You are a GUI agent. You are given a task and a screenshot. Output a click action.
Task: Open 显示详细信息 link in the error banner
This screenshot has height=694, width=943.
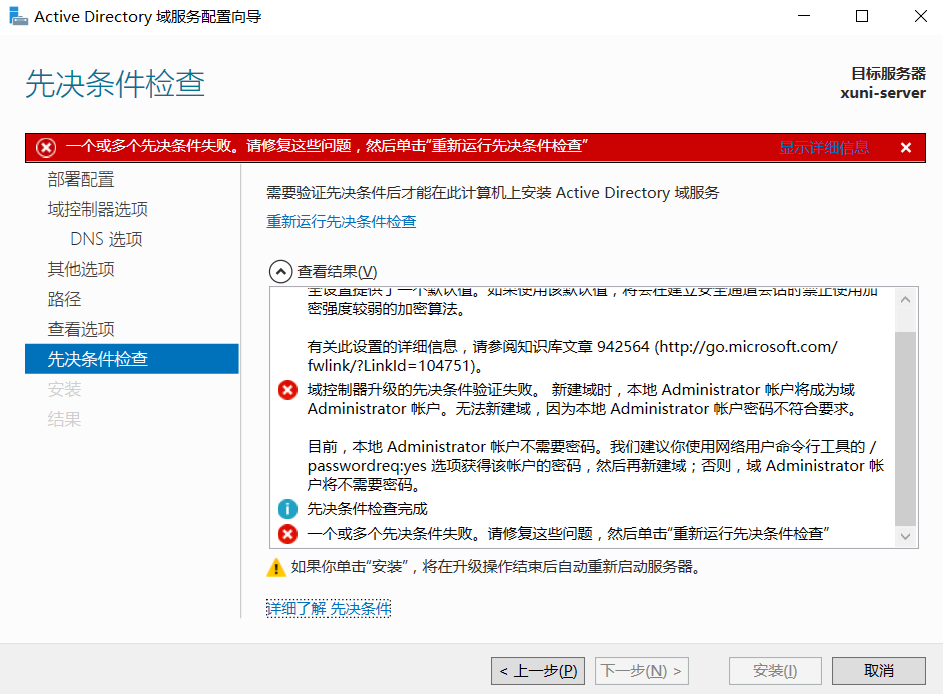824,147
